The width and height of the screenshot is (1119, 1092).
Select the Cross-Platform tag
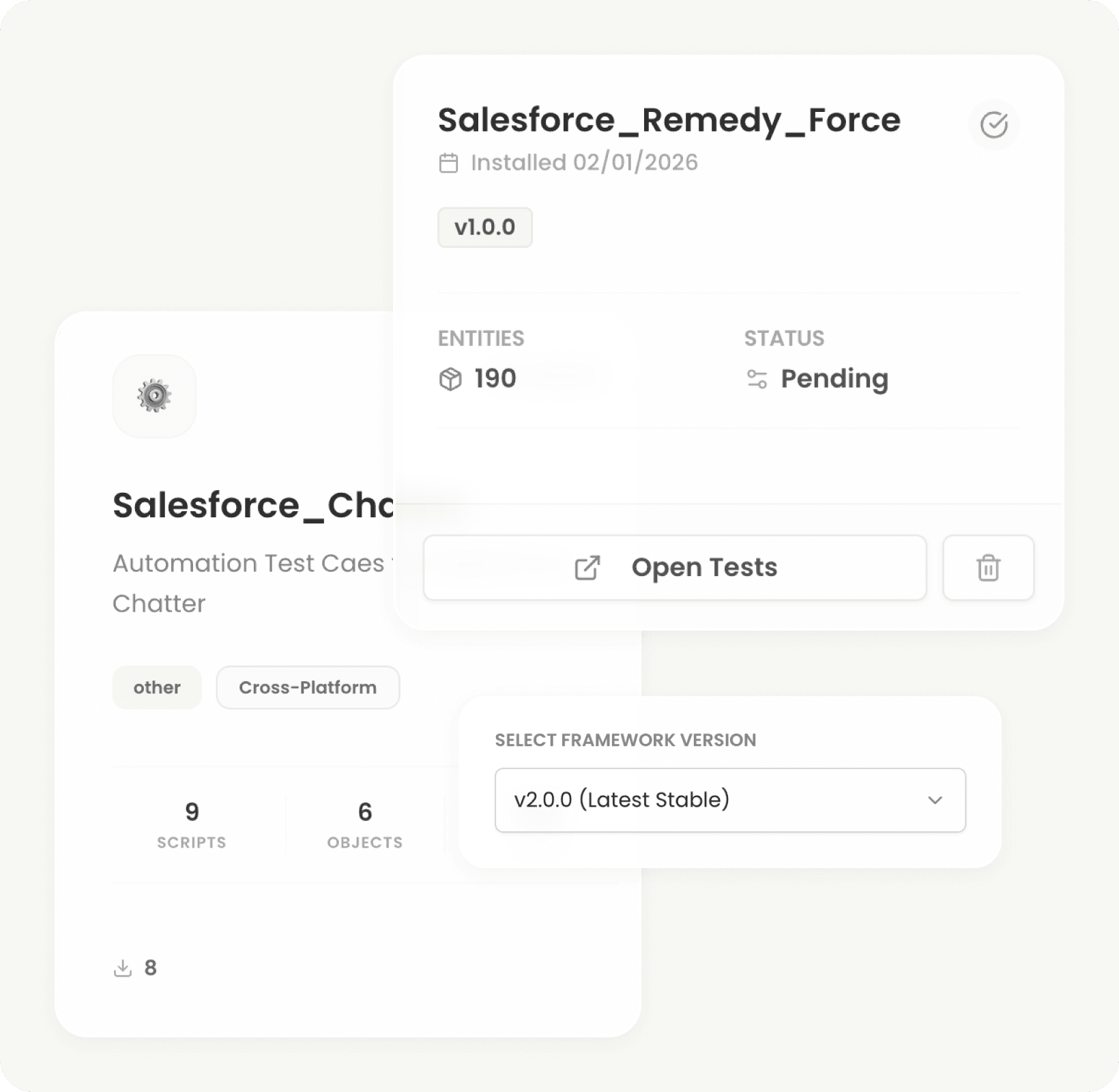point(308,687)
